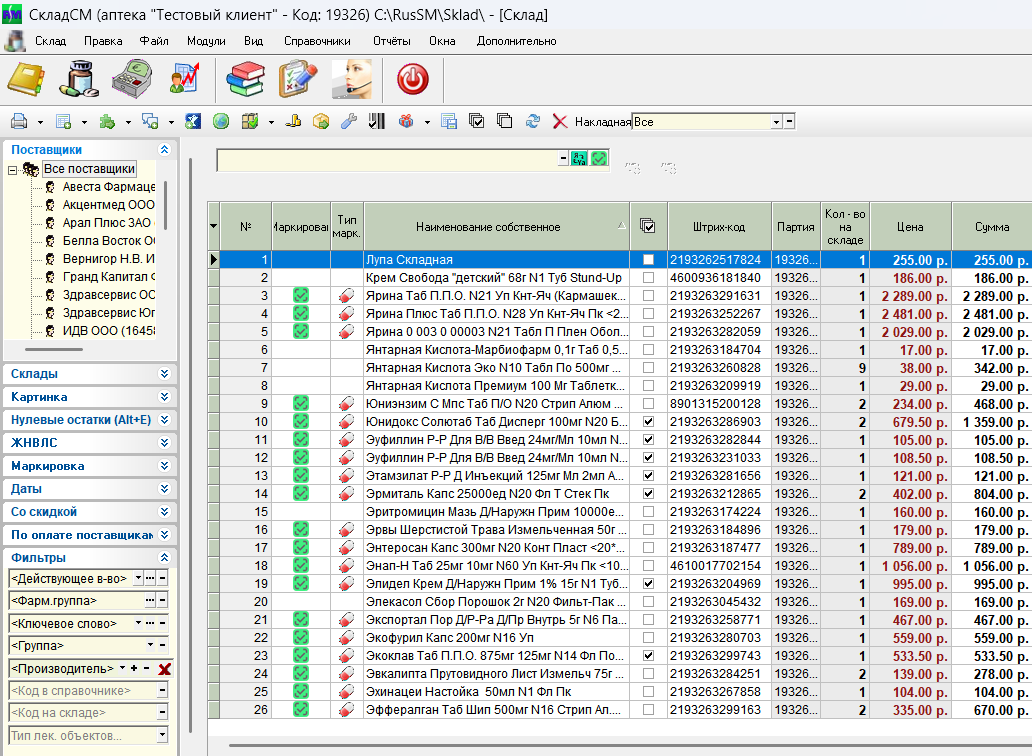Expand the Маркировка panel
1032x756 pixels.
(165, 466)
